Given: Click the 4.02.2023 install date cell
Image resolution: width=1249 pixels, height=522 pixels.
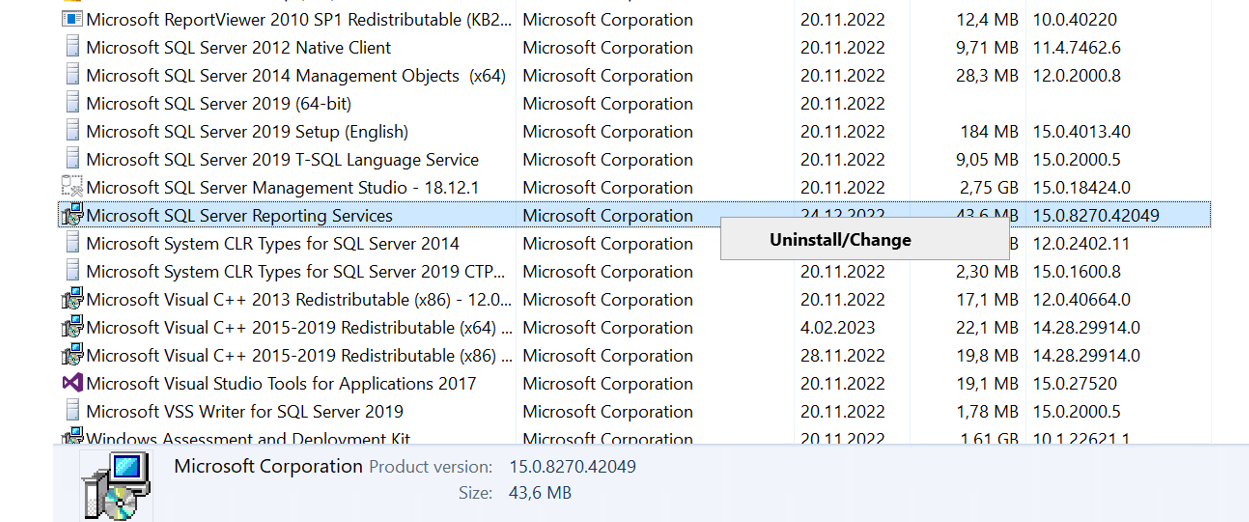Looking at the screenshot, I should click(x=838, y=327).
